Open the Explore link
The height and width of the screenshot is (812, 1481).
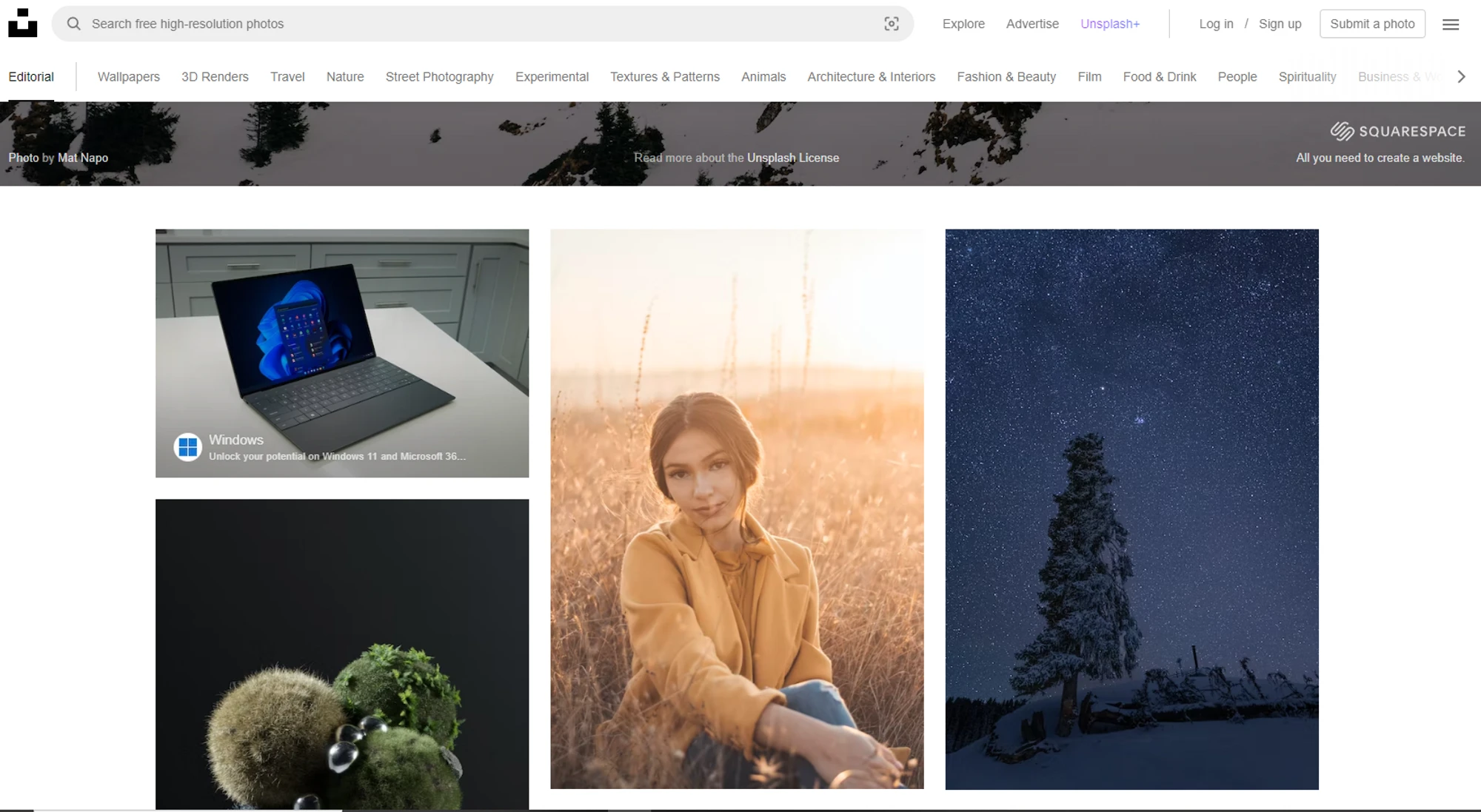(963, 24)
